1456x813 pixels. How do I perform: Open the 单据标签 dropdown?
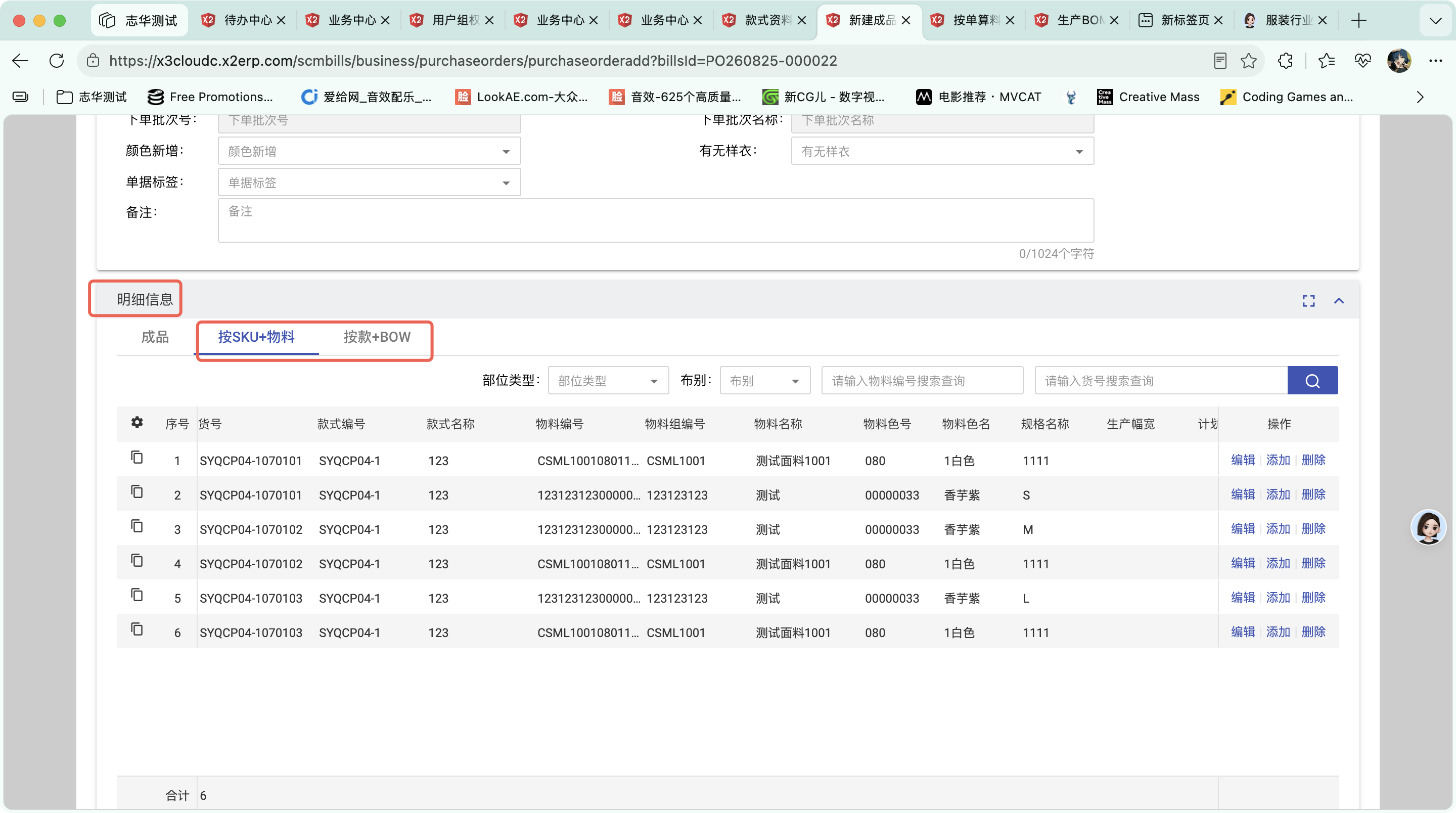(369, 183)
